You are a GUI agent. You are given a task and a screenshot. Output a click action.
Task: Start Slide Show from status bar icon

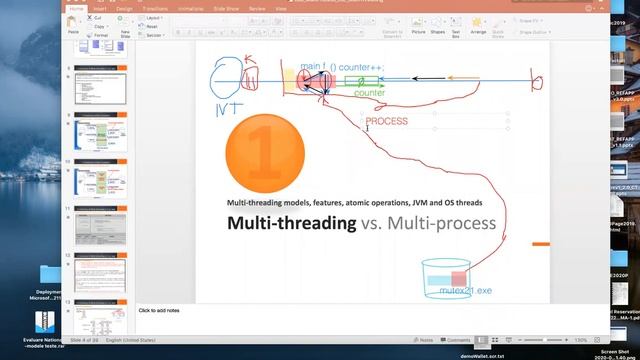coord(509,340)
